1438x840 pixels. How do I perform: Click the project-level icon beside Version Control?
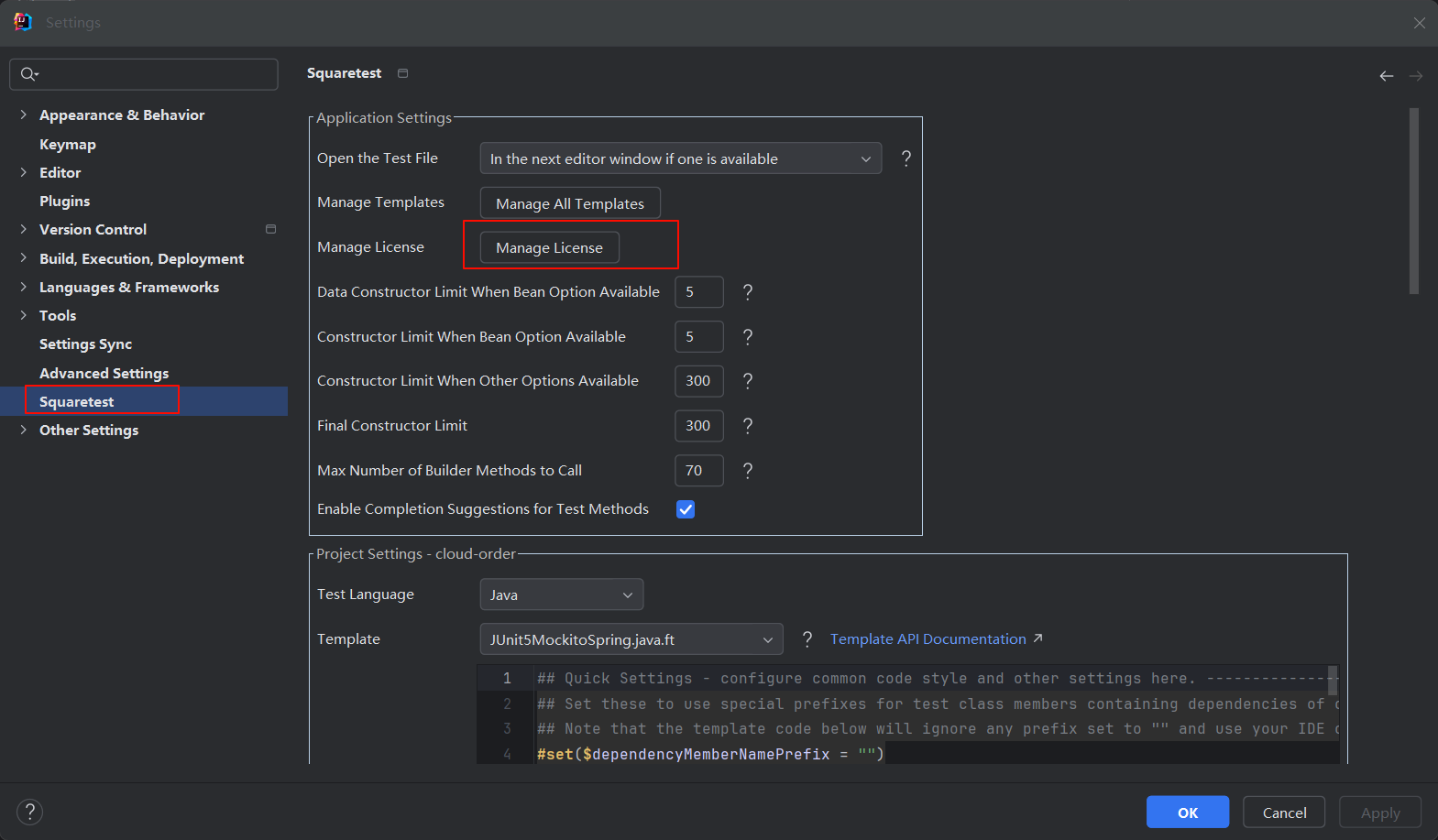270,229
